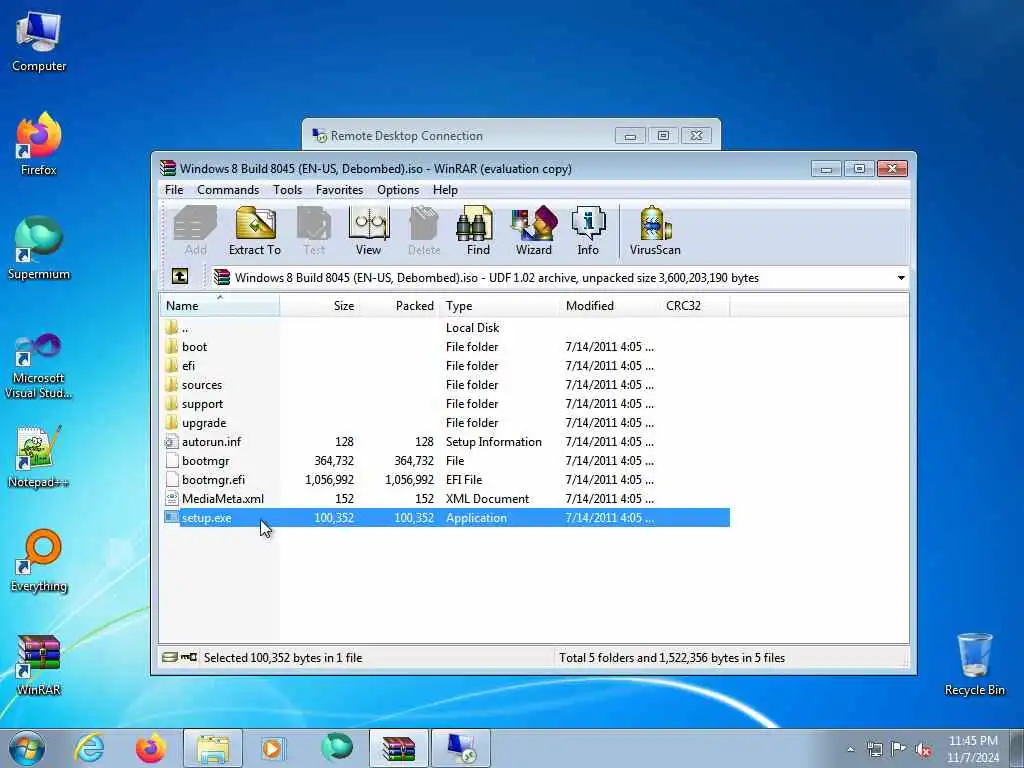Click the greyed Delete toolbar icon

tap(424, 231)
